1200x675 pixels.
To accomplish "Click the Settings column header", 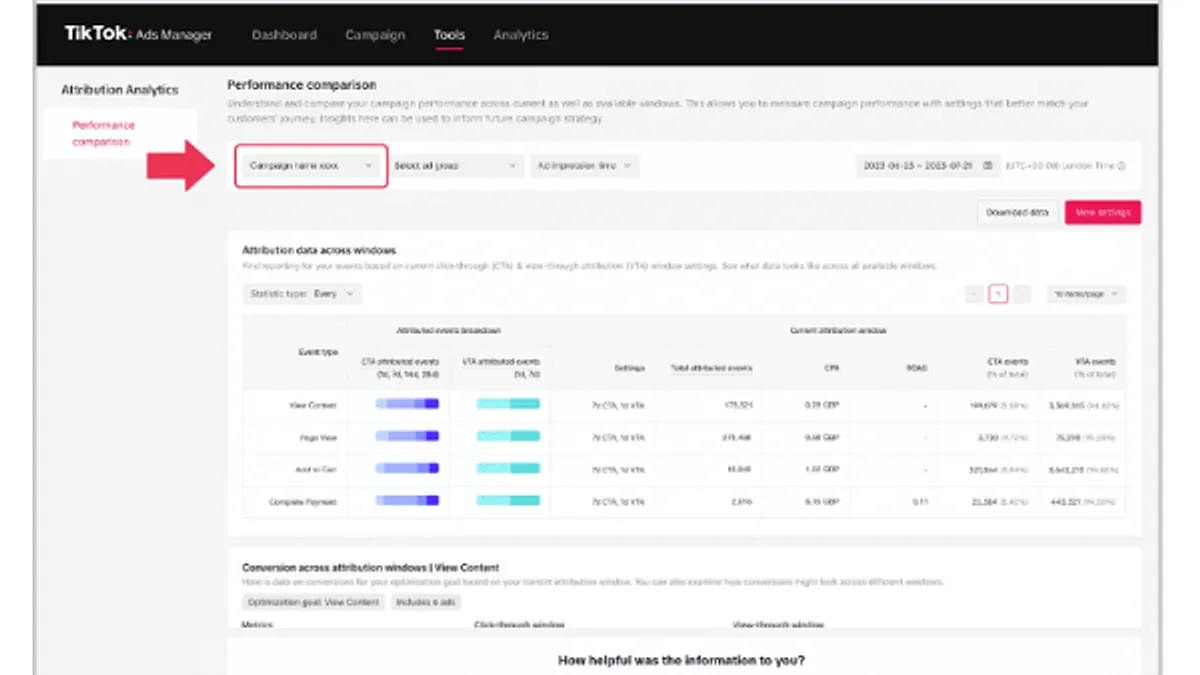I will click(630, 368).
